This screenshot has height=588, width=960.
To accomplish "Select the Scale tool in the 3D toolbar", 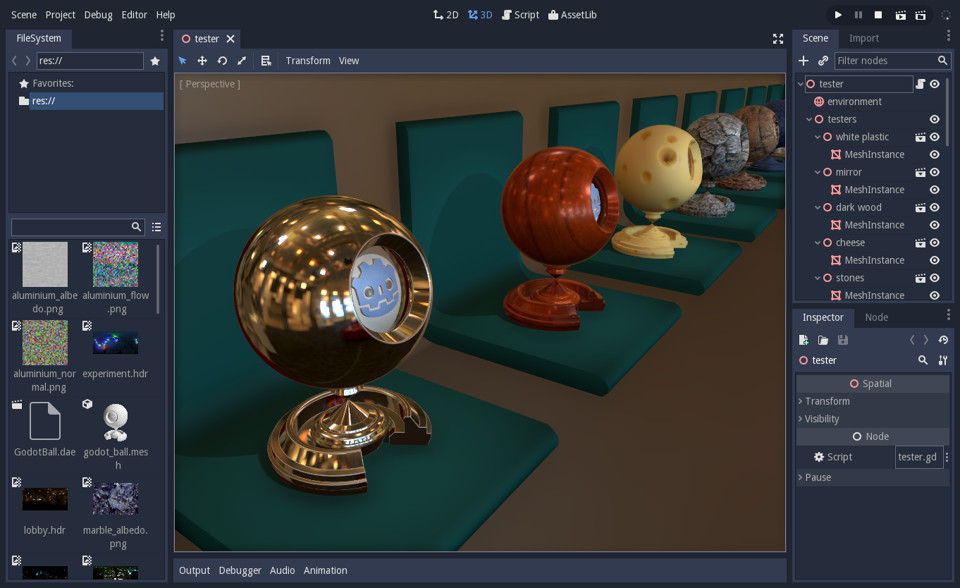I will [x=242, y=60].
